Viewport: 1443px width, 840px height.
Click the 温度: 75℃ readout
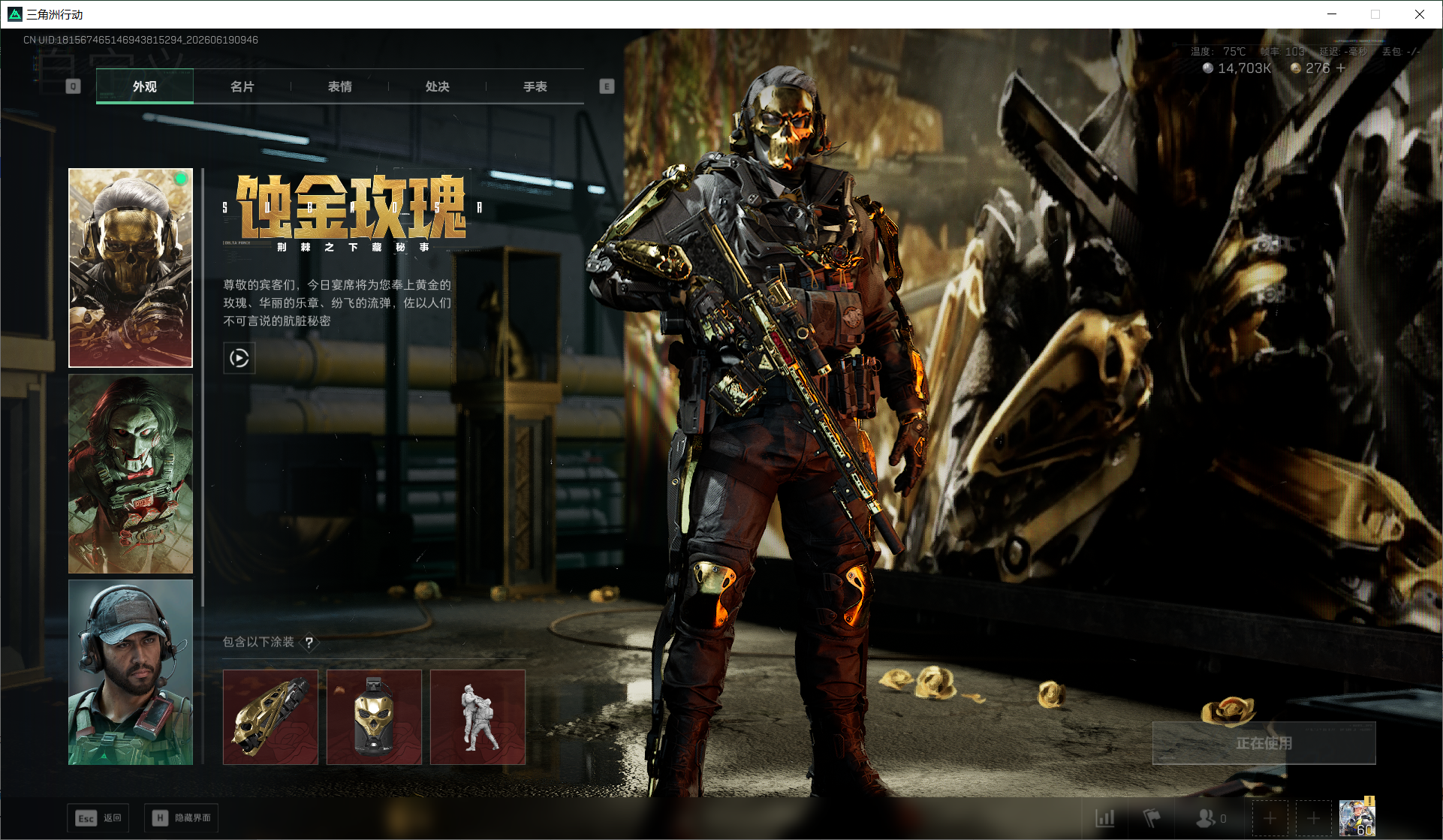tap(1218, 51)
